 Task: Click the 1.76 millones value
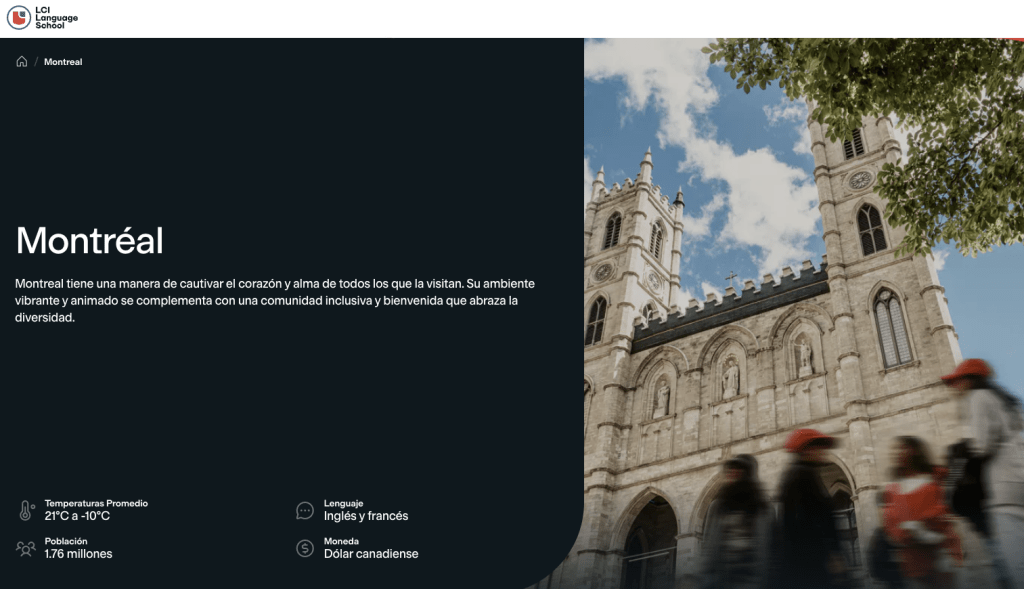pos(78,554)
